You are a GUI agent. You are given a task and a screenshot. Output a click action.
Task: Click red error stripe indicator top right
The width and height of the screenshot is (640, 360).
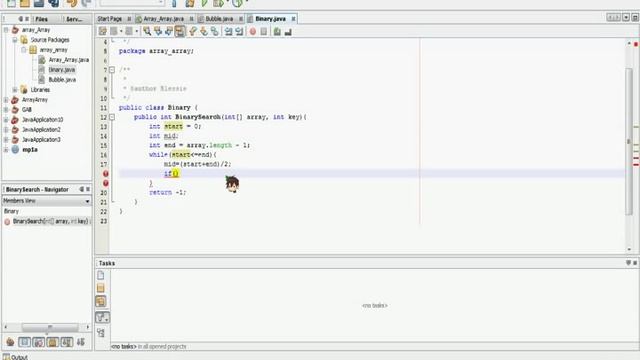pos(636,44)
